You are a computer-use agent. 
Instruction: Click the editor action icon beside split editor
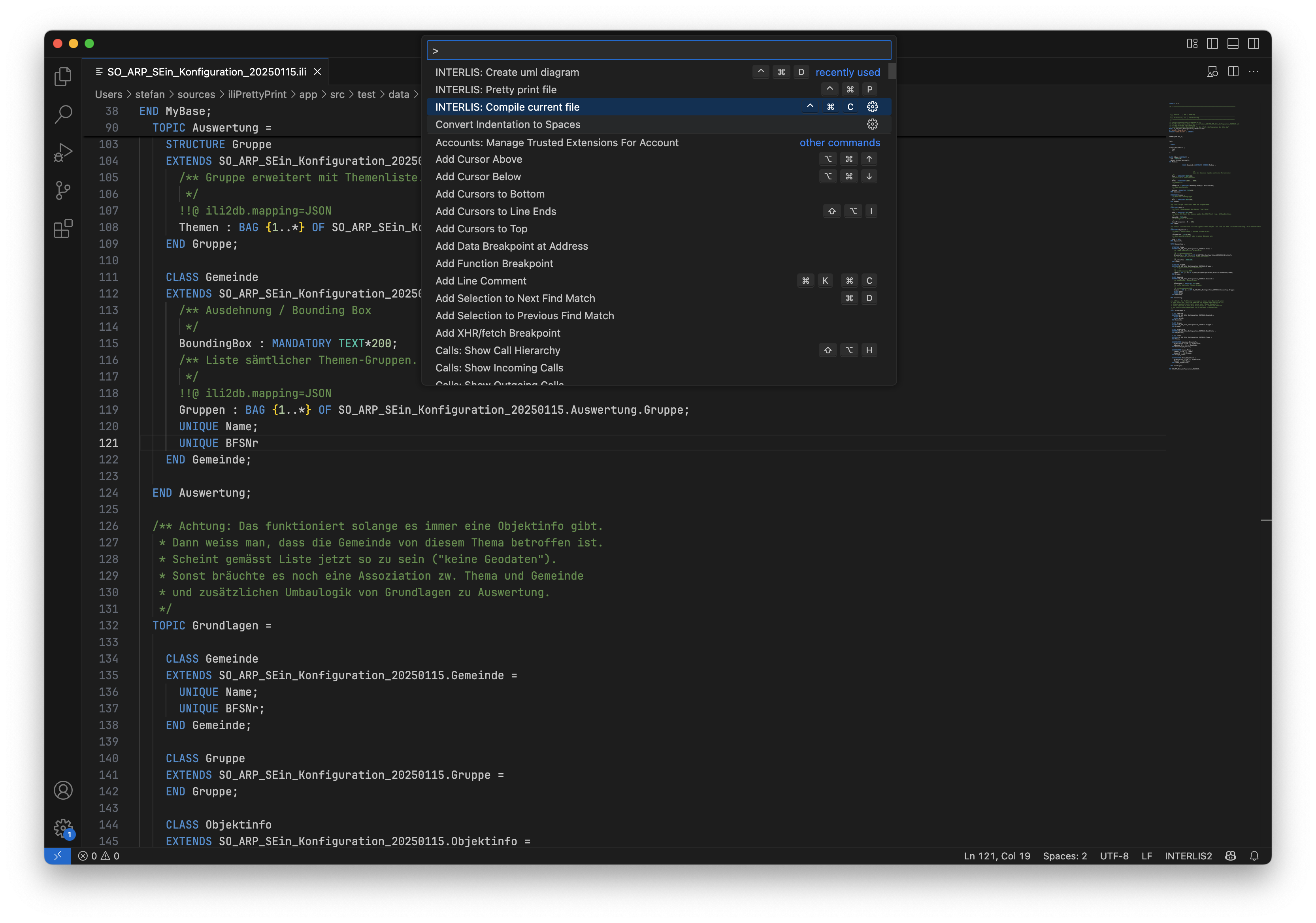[x=1212, y=72]
